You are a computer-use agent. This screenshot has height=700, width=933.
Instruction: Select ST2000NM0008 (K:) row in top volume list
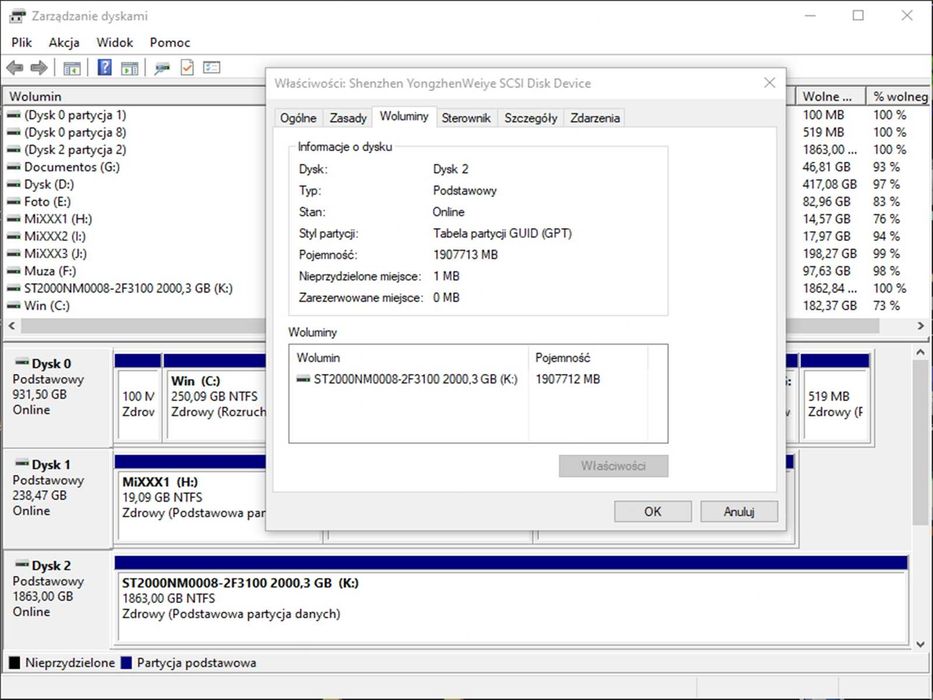(129, 288)
